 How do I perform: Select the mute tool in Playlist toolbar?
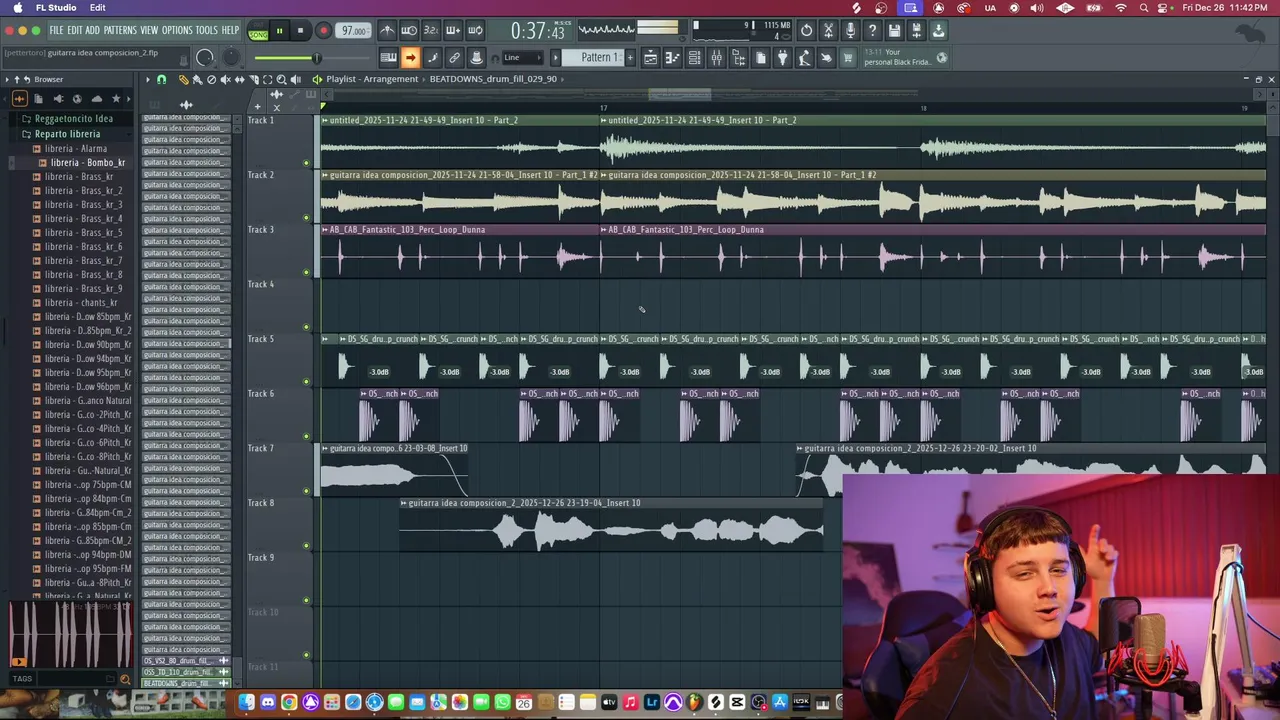pyautogui.click(x=226, y=79)
